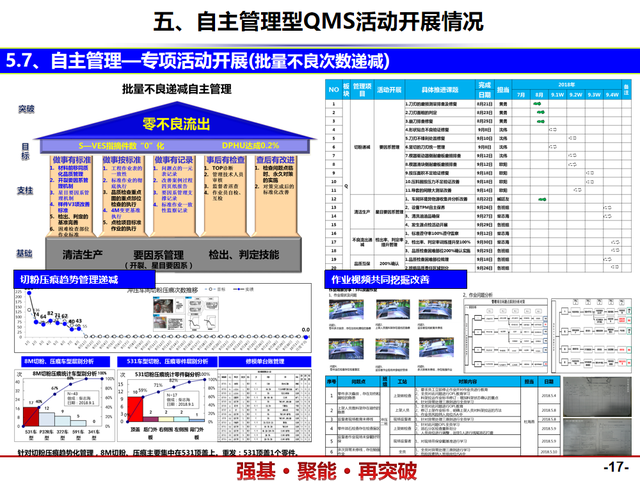Click the 8月 column header
The width and height of the screenshot is (640, 481).
(x=539, y=94)
